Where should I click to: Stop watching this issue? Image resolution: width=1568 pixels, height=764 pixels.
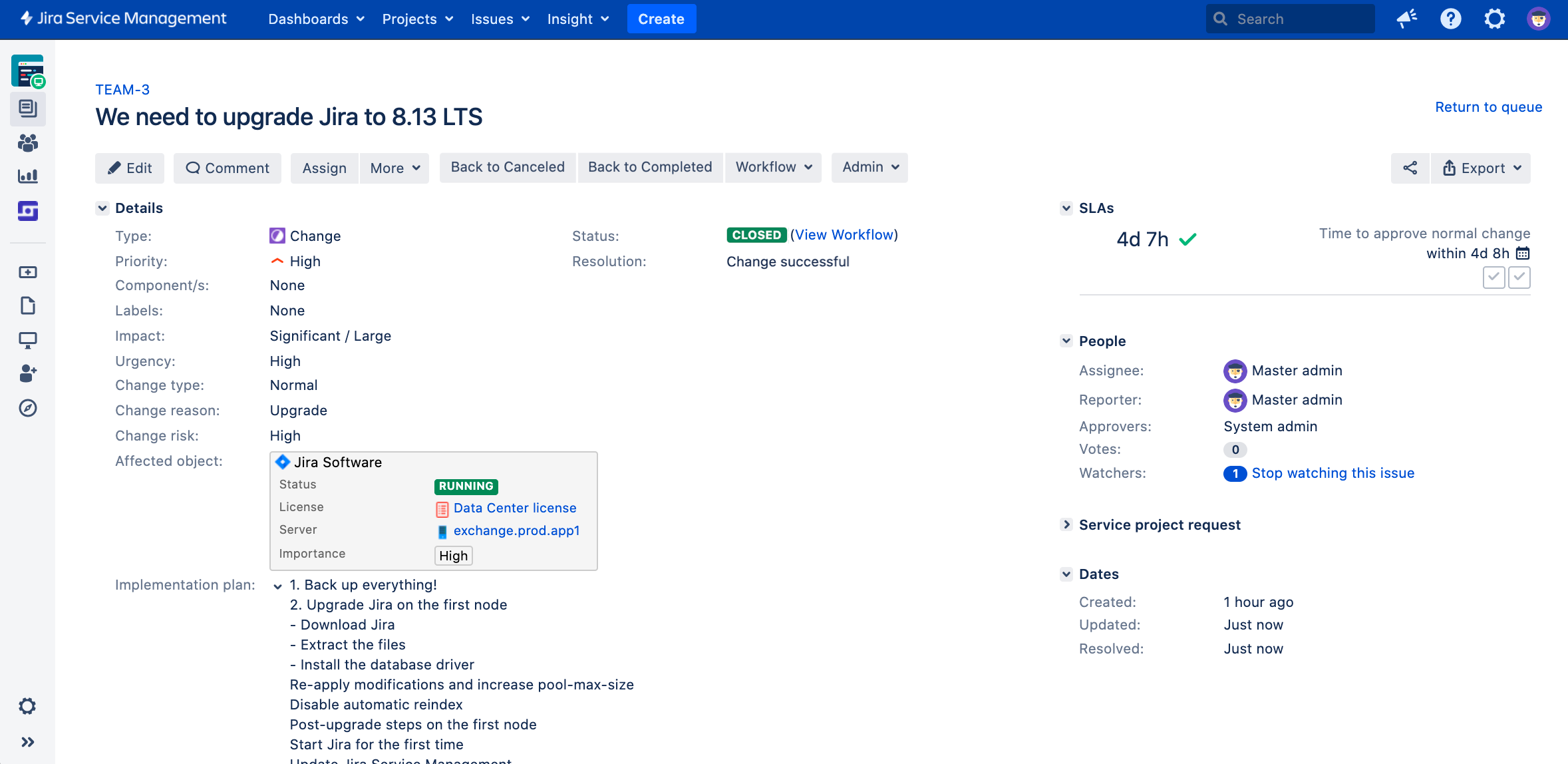tap(1333, 473)
